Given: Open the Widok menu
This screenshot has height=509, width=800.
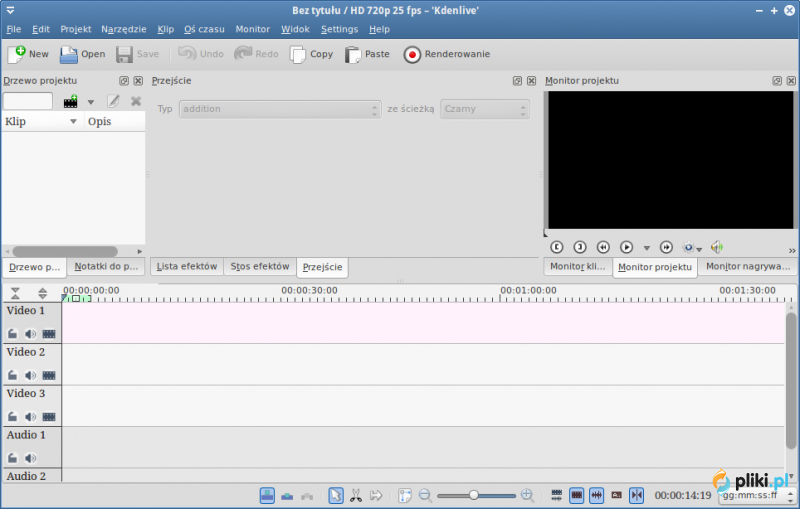Looking at the screenshot, I should [295, 29].
